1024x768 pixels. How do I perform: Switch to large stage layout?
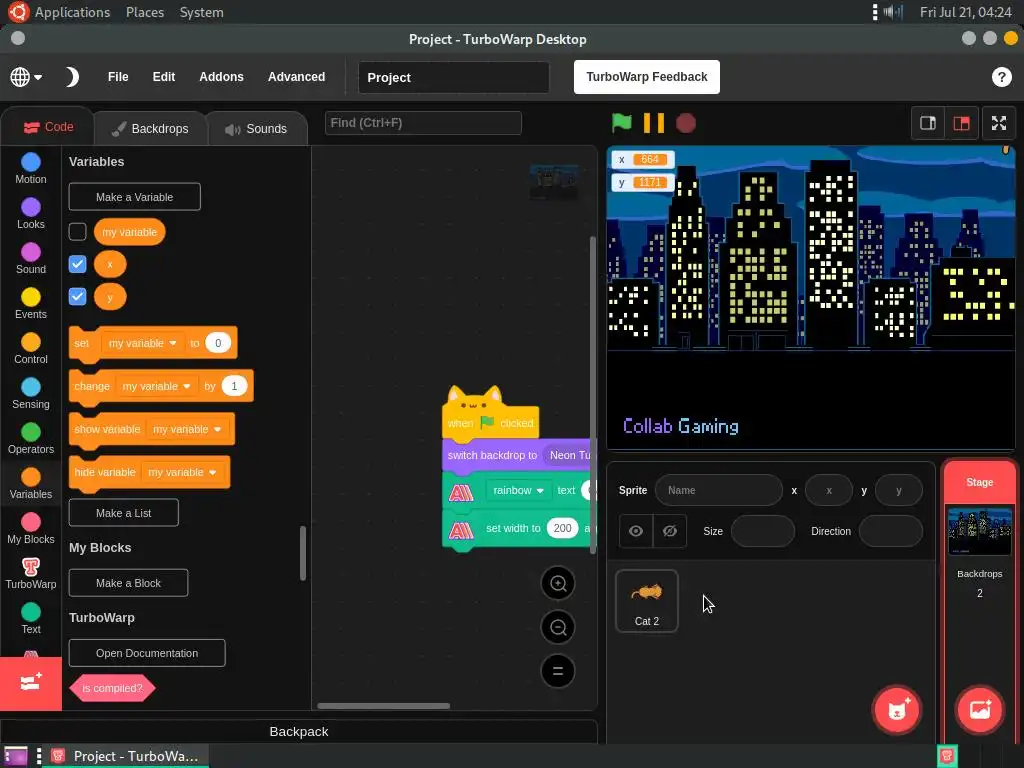(961, 123)
